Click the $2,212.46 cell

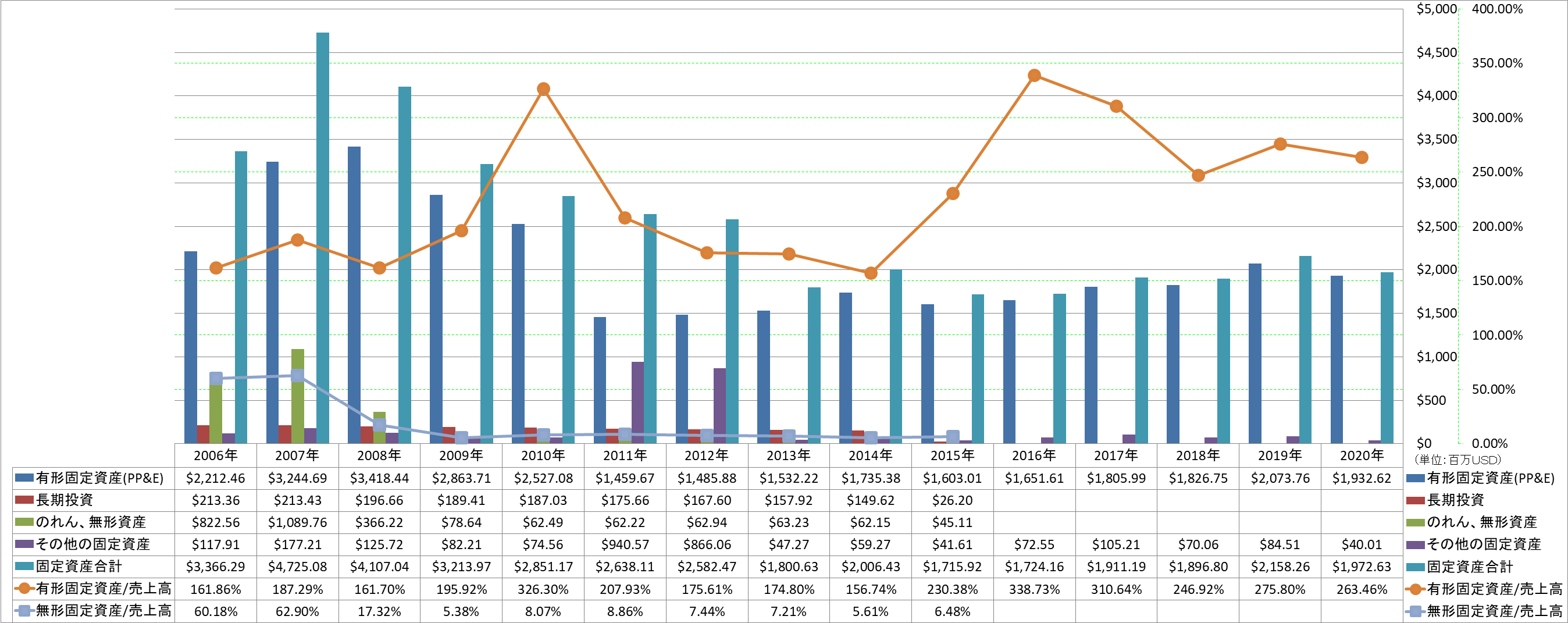pos(215,478)
